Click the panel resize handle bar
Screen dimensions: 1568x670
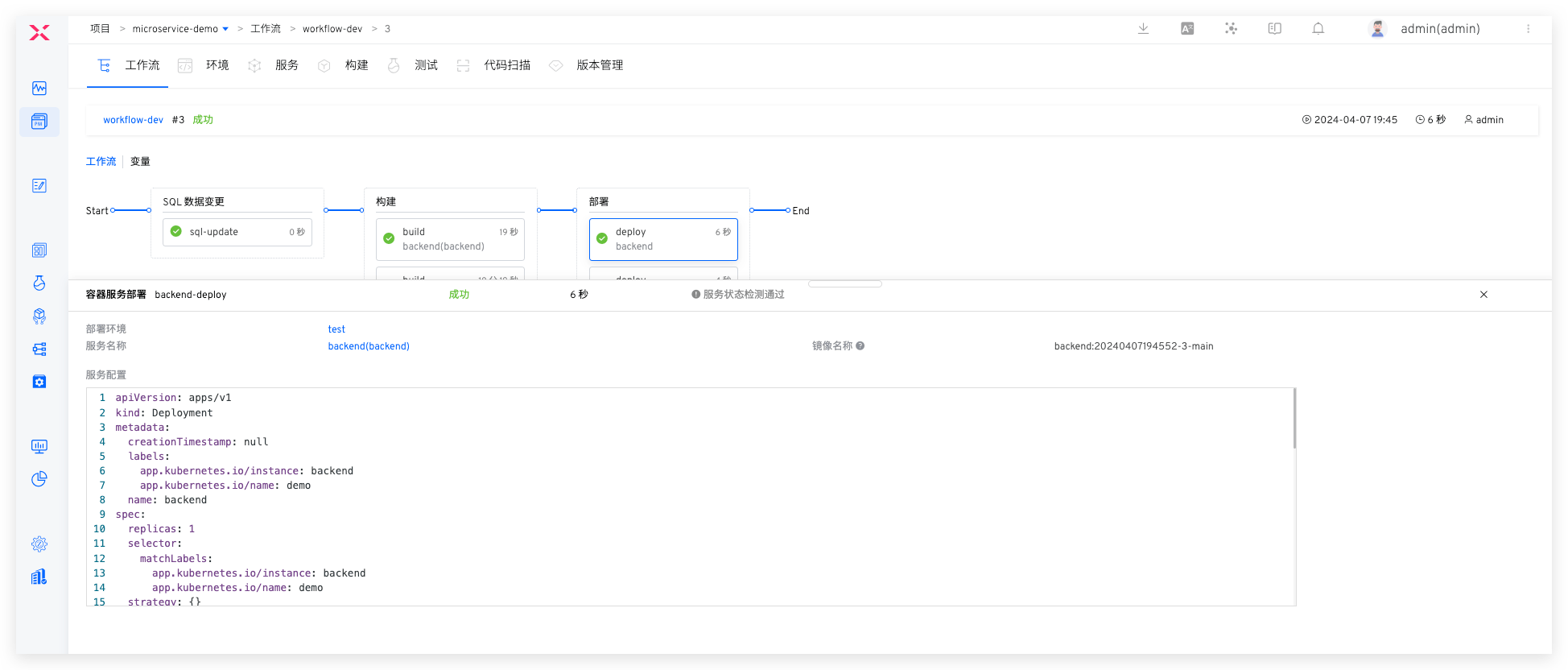click(845, 283)
